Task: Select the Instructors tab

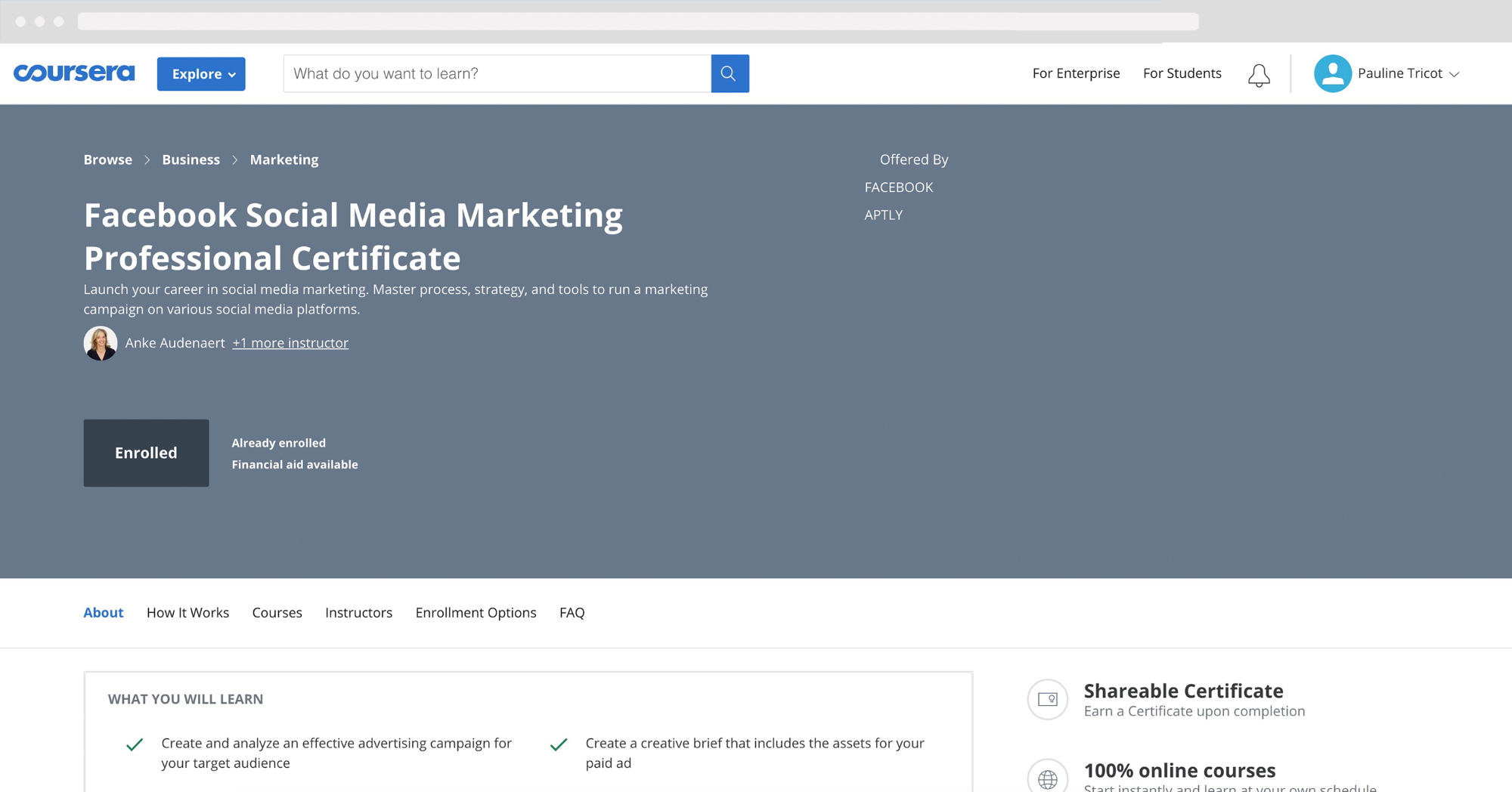Action: [x=358, y=613]
